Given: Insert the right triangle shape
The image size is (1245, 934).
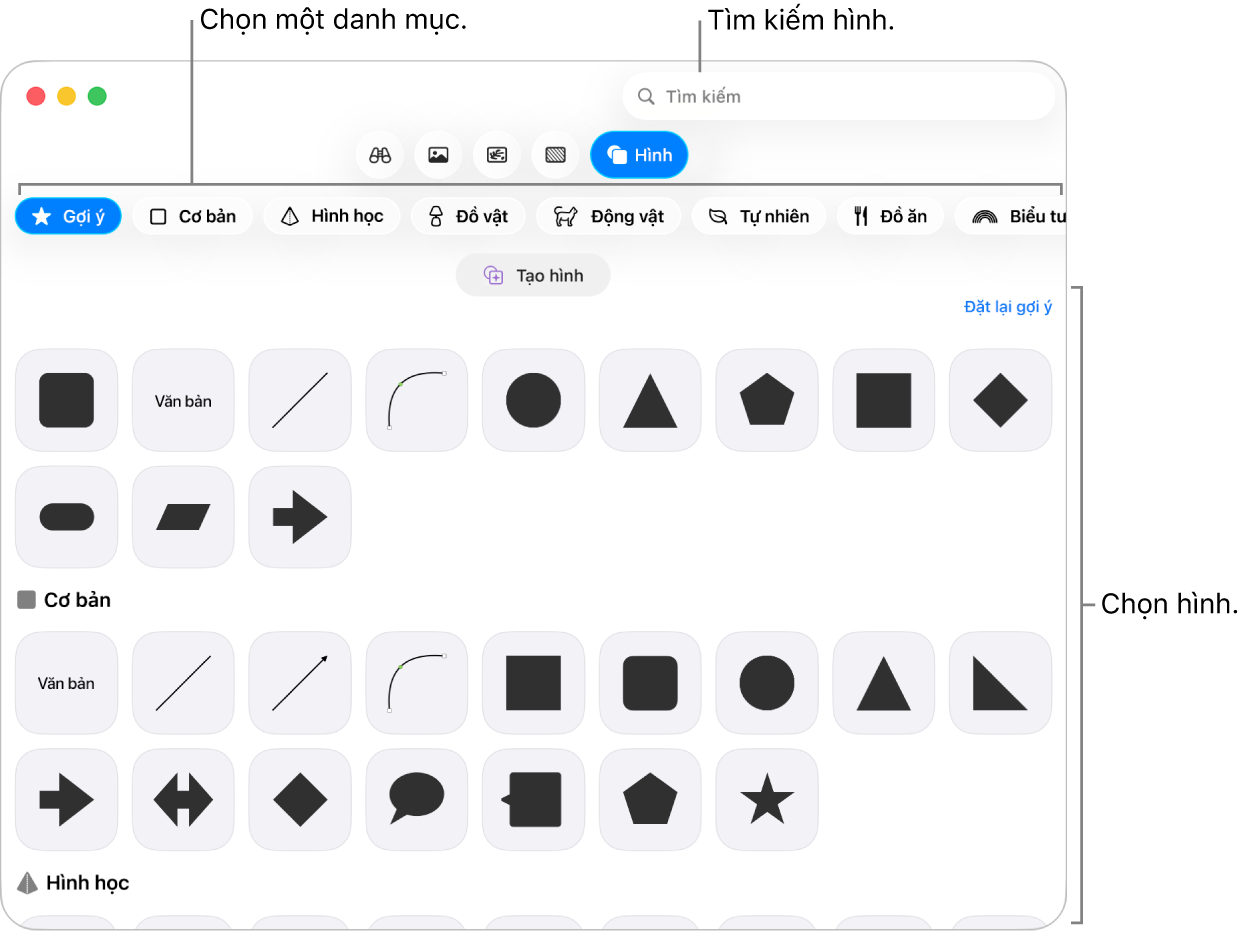Looking at the screenshot, I should (1000, 683).
